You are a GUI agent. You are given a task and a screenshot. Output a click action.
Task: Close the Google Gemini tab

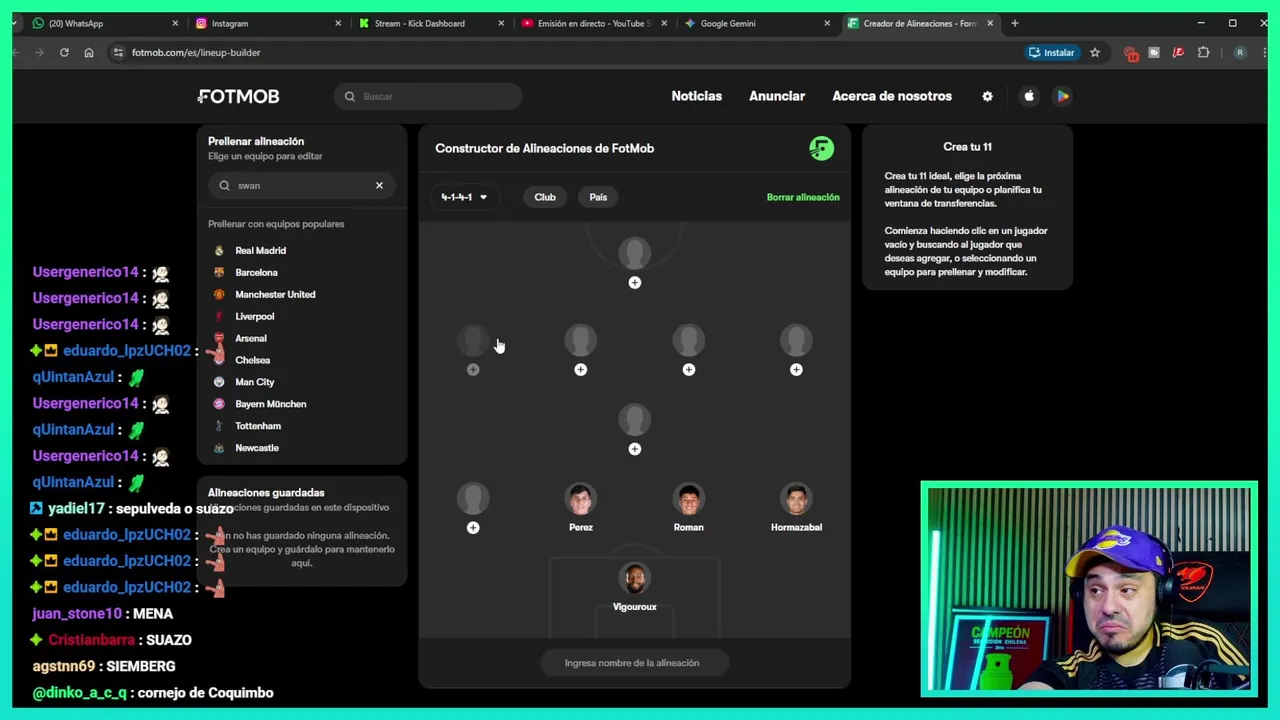[x=827, y=23]
